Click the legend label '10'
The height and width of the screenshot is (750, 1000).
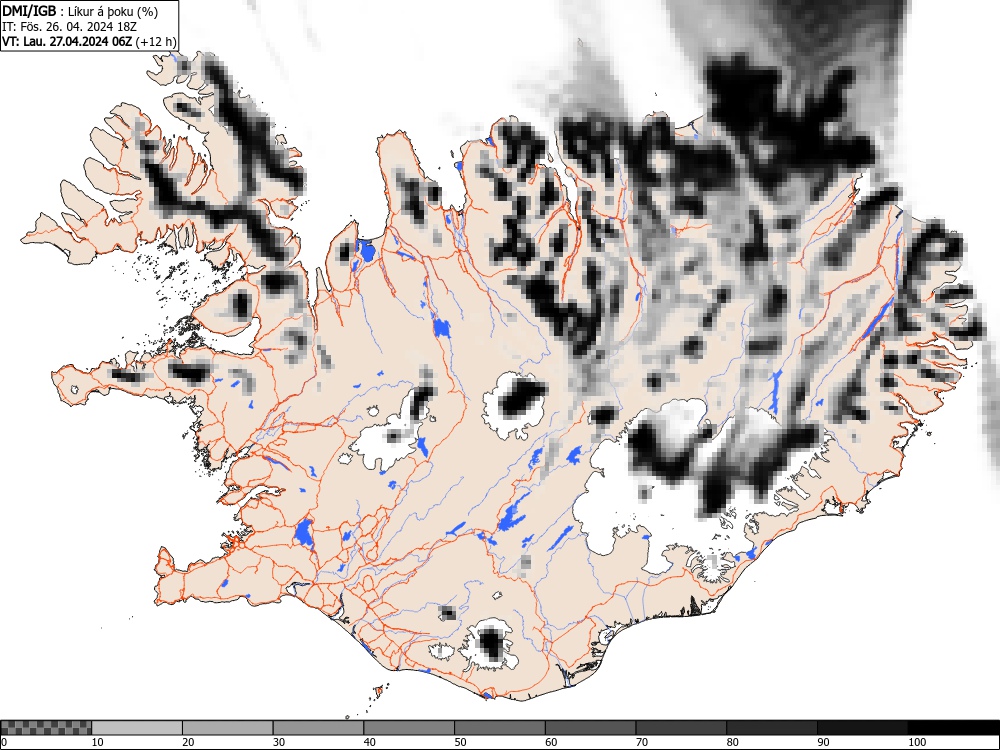[x=98, y=742]
